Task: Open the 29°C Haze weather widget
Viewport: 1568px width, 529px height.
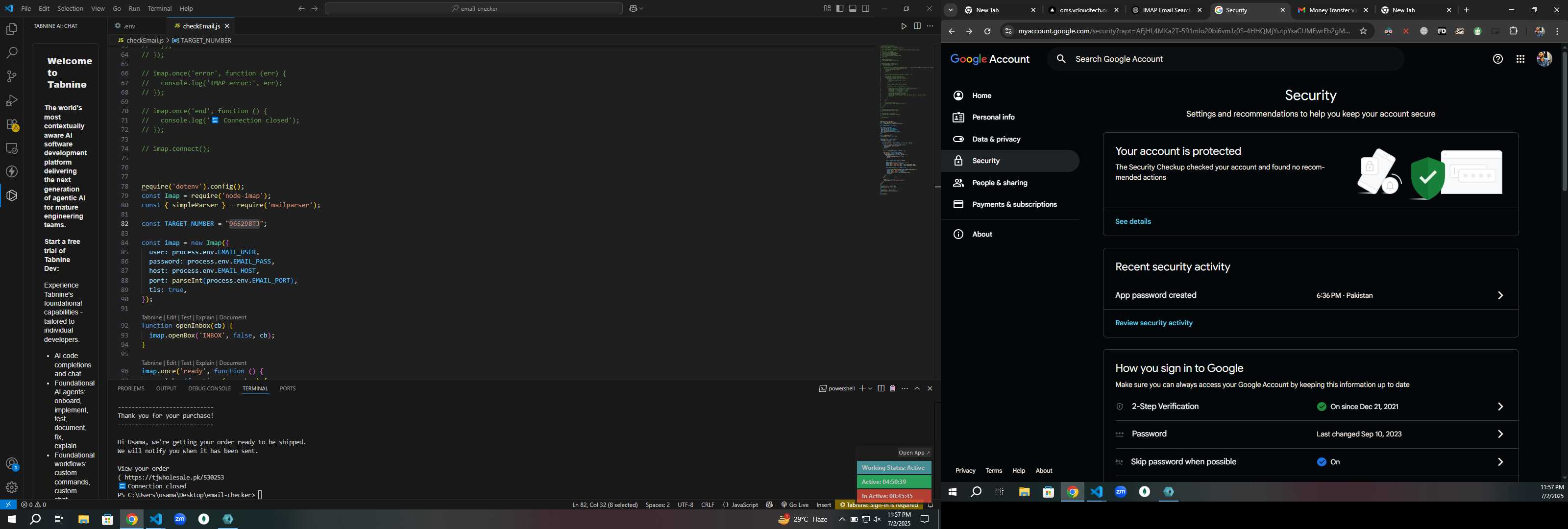Action: [x=803, y=519]
